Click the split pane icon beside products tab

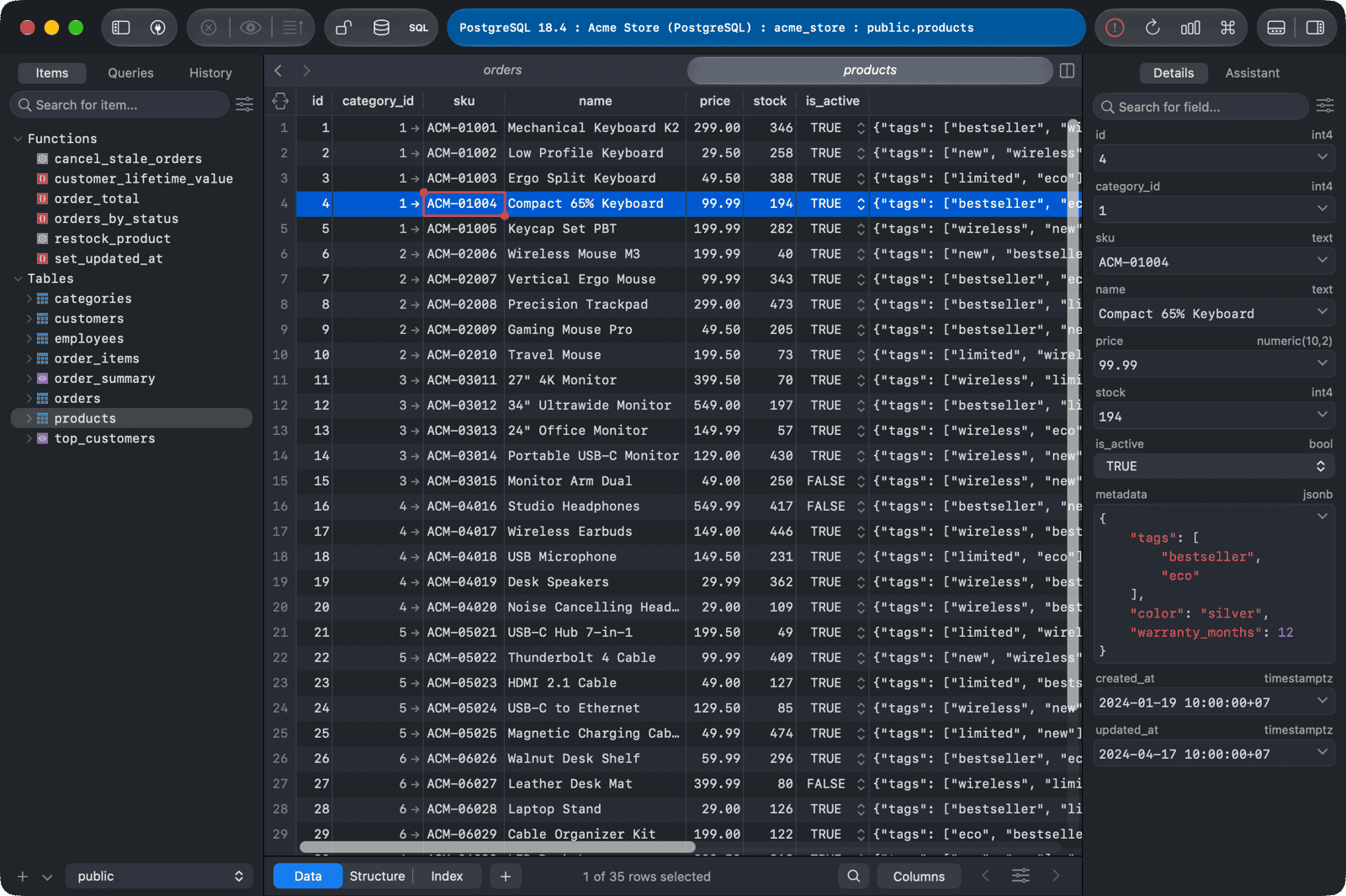[x=1067, y=71]
